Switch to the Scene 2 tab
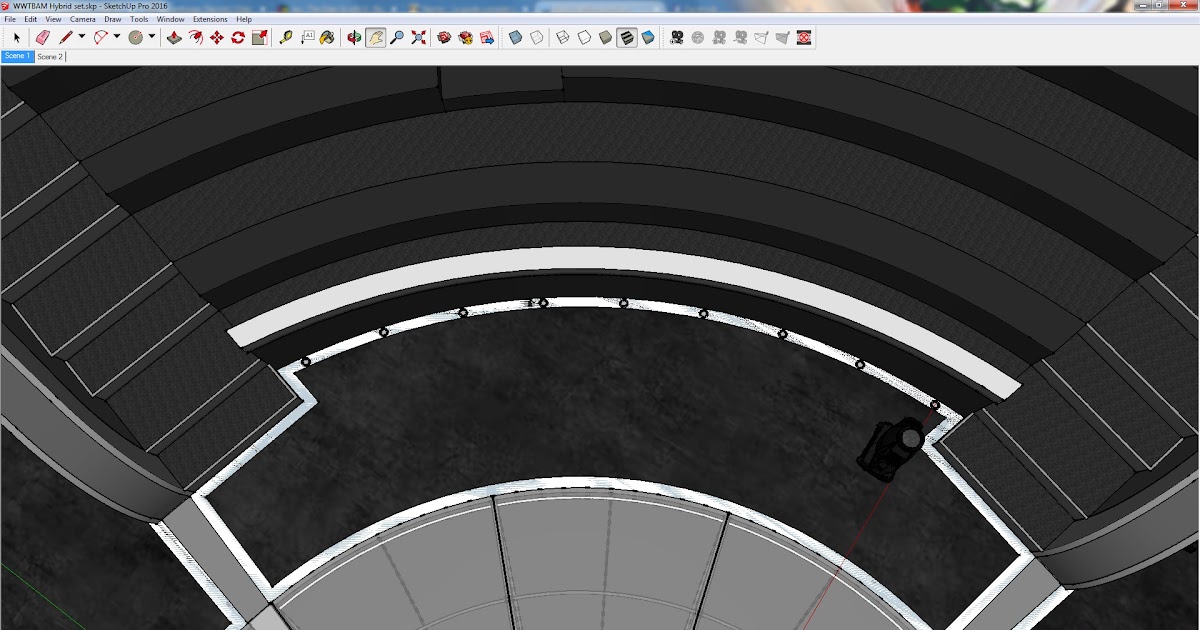This screenshot has width=1200, height=630. click(x=50, y=57)
